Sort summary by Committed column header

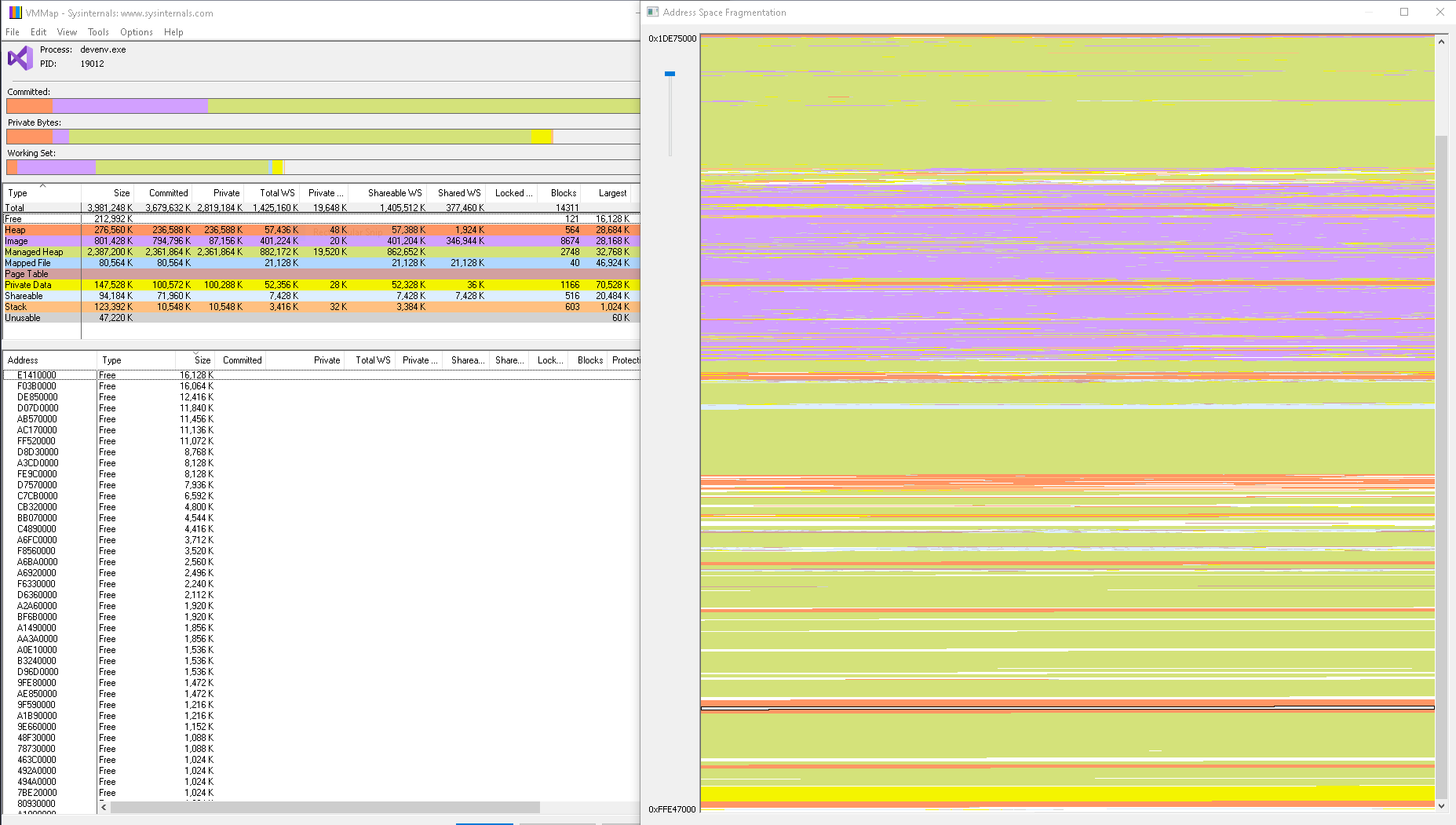pos(162,193)
